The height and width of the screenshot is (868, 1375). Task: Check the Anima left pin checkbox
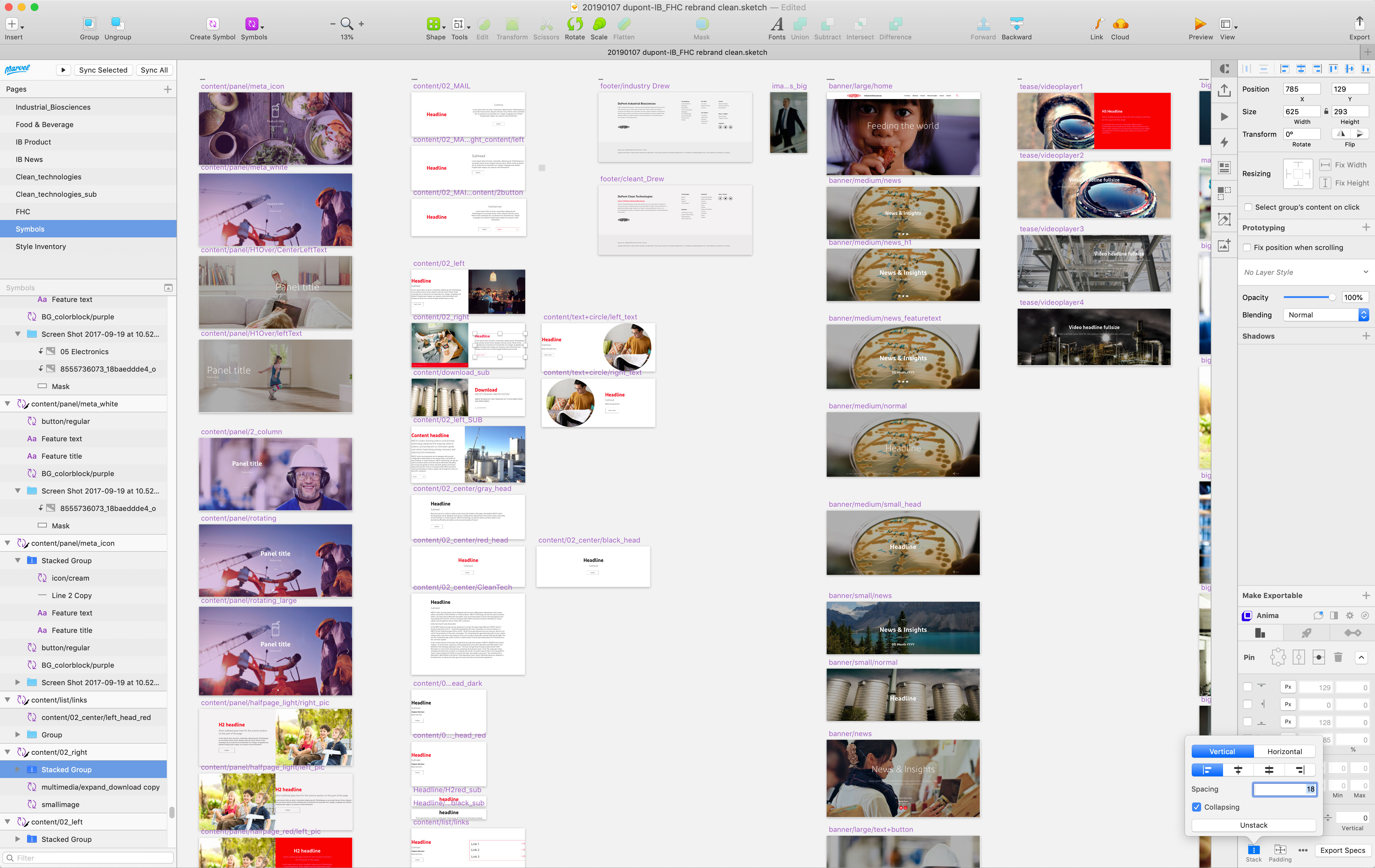[1248, 705]
